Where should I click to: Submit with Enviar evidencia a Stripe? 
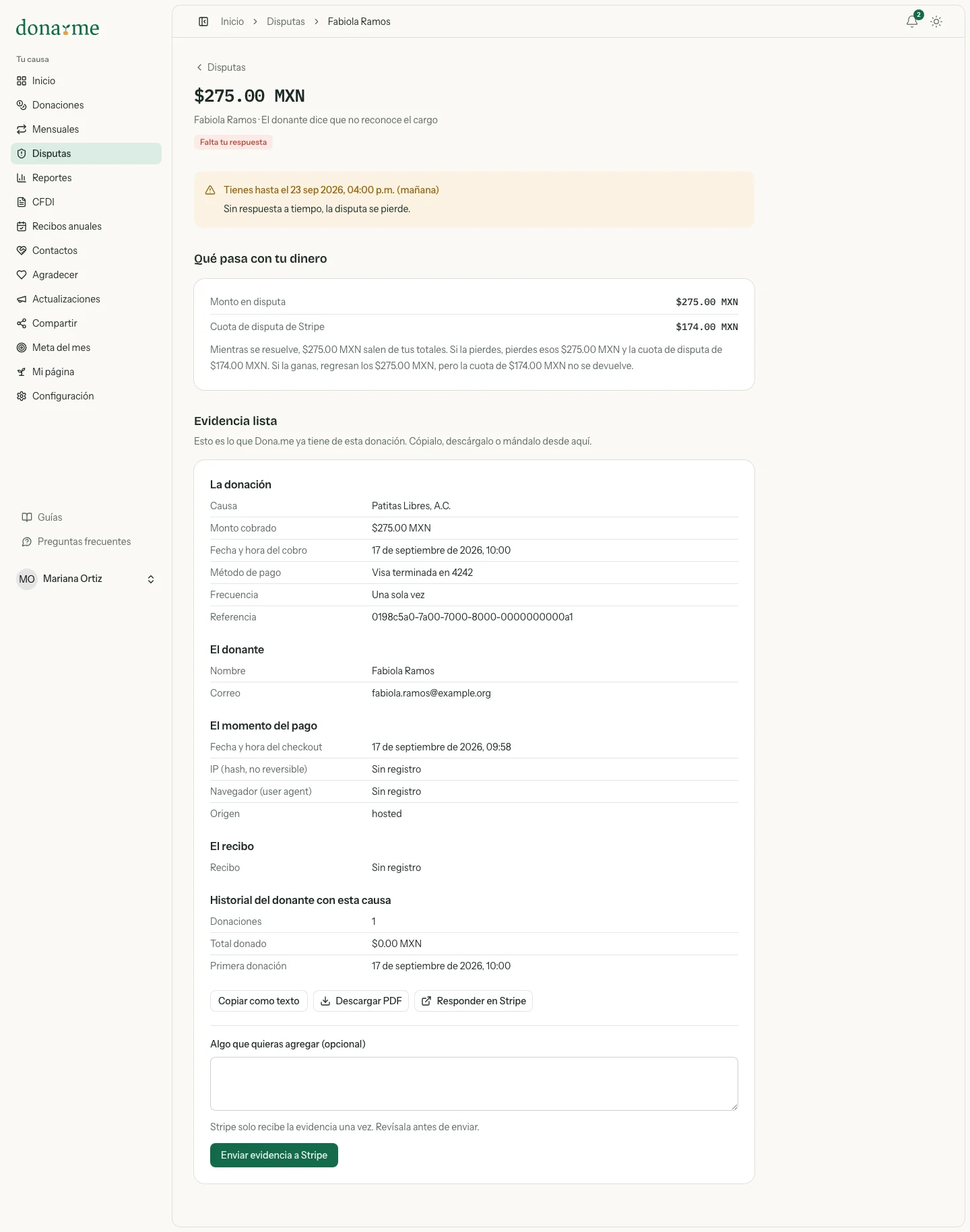pyautogui.click(x=274, y=1155)
